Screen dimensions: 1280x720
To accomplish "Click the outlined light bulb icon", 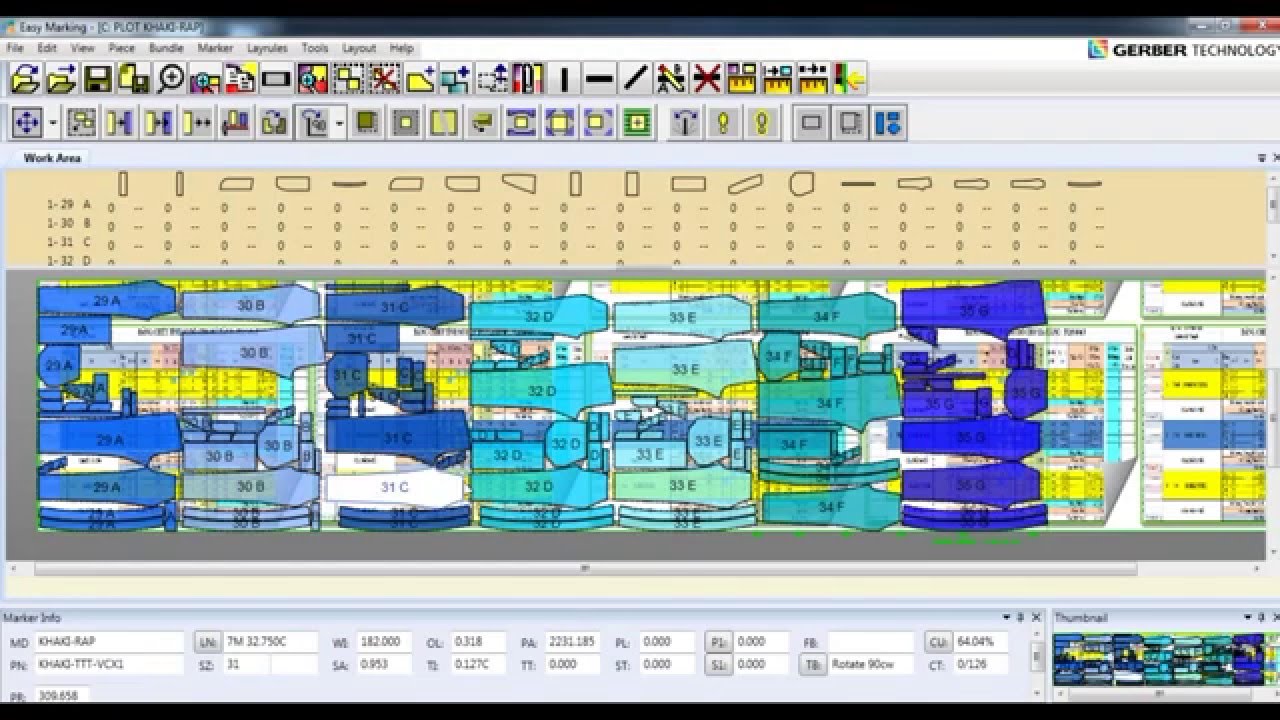I will pyautogui.click(x=762, y=123).
